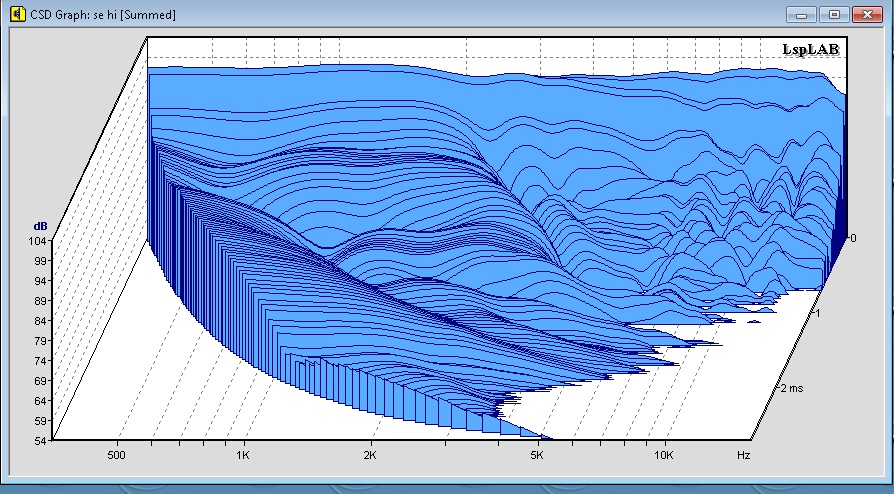
Task: Click the 10K frequency axis label
Action: click(x=664, y=455)
